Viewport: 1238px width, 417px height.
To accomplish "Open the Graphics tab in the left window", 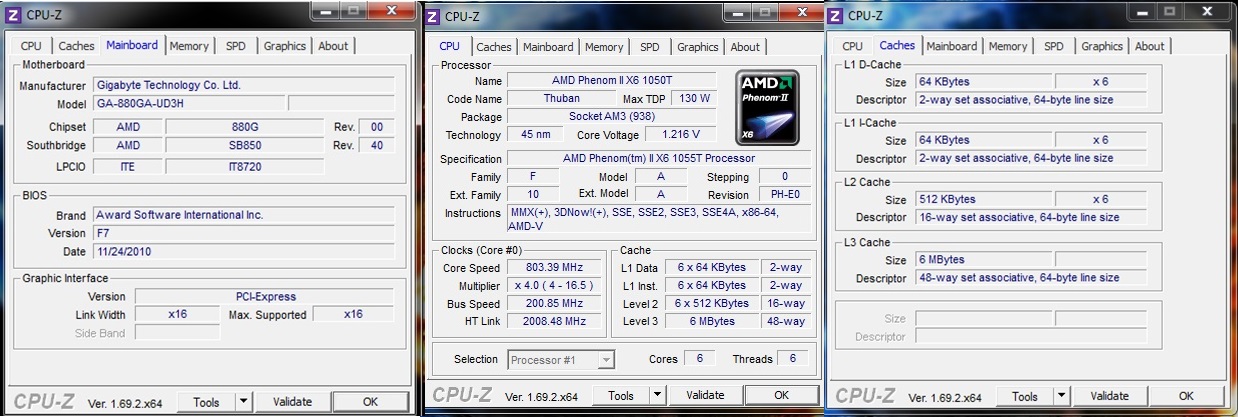I will (x=285, y=46).
